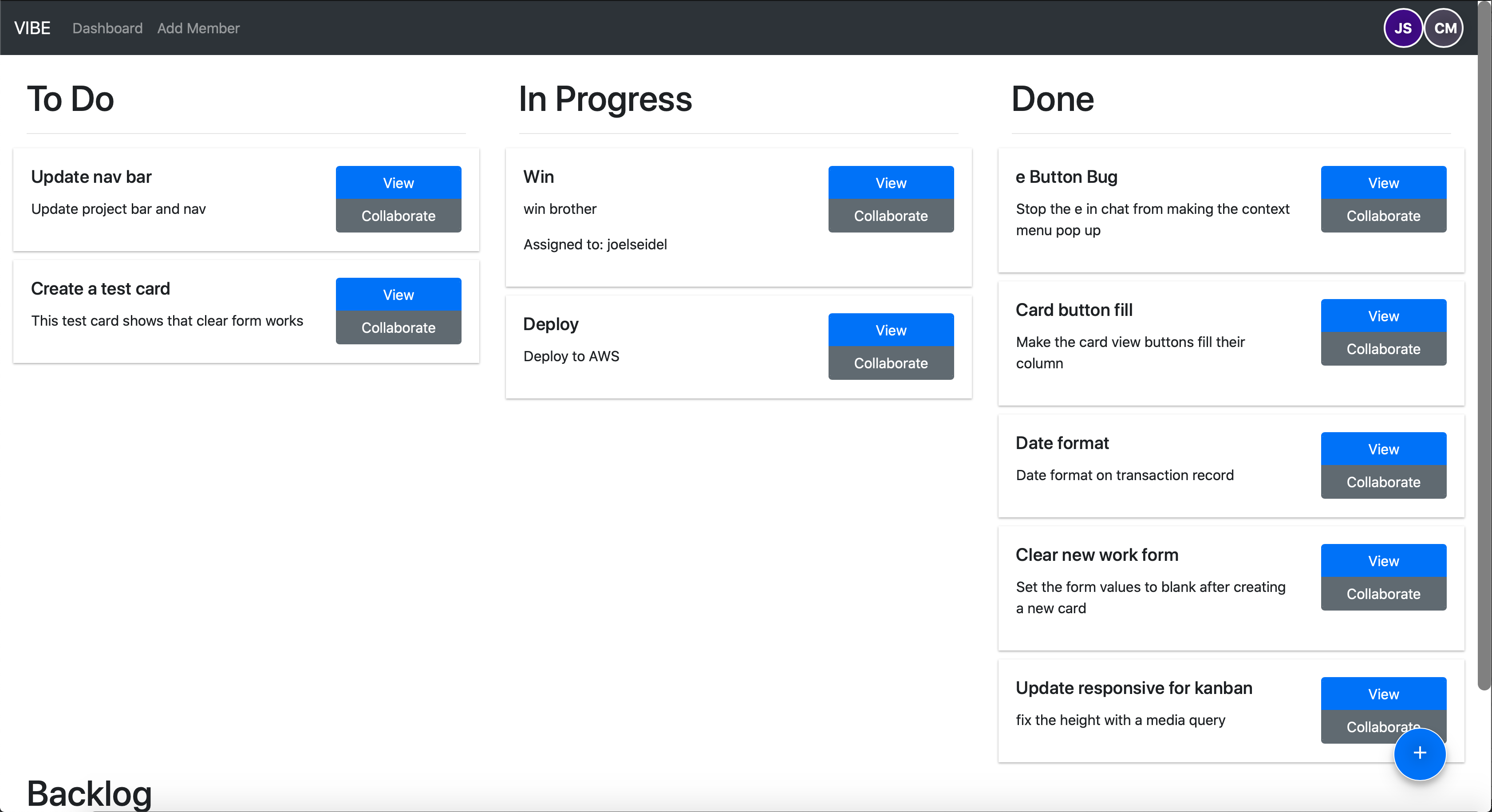Collaborate on the Create a test card

point(399,328)
